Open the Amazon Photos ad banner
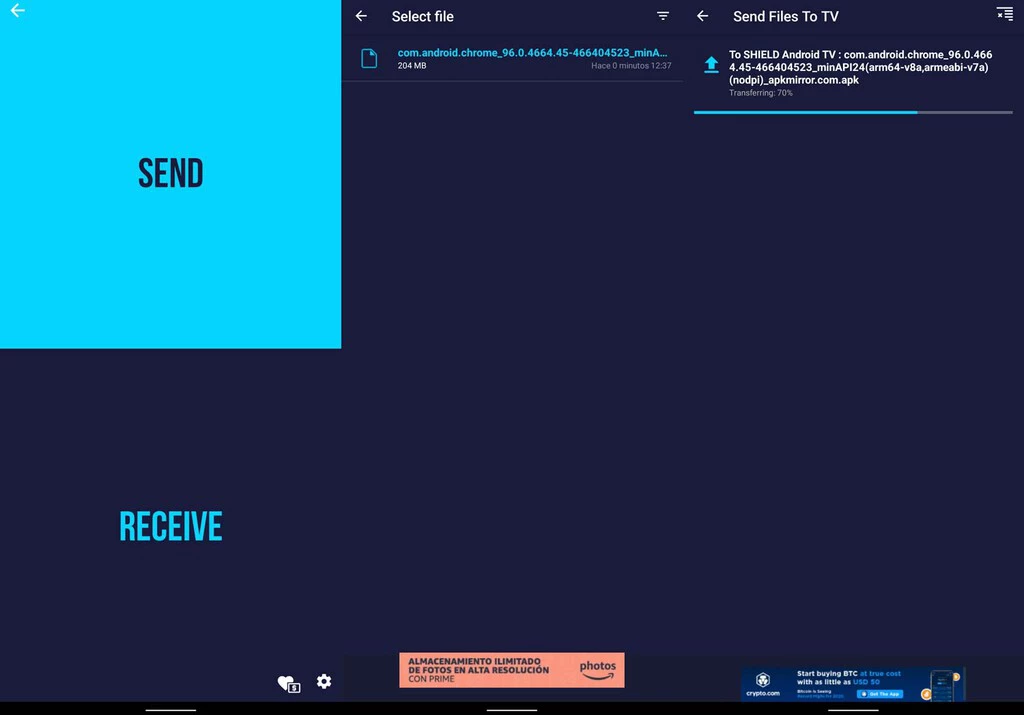Screen dimensions: 1024x715 click(x=511, y=670)
